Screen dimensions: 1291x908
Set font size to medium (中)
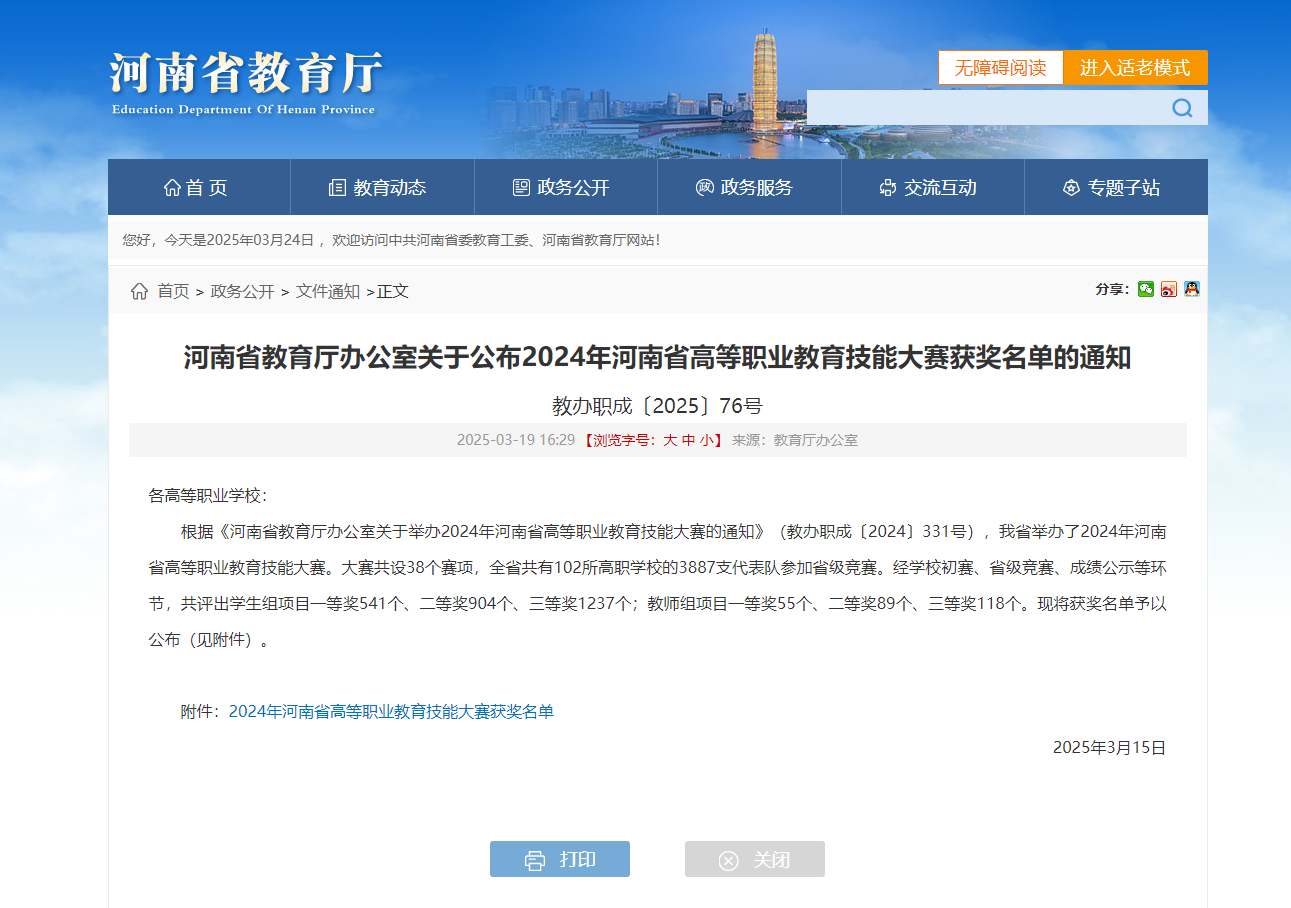pos(688,440)
